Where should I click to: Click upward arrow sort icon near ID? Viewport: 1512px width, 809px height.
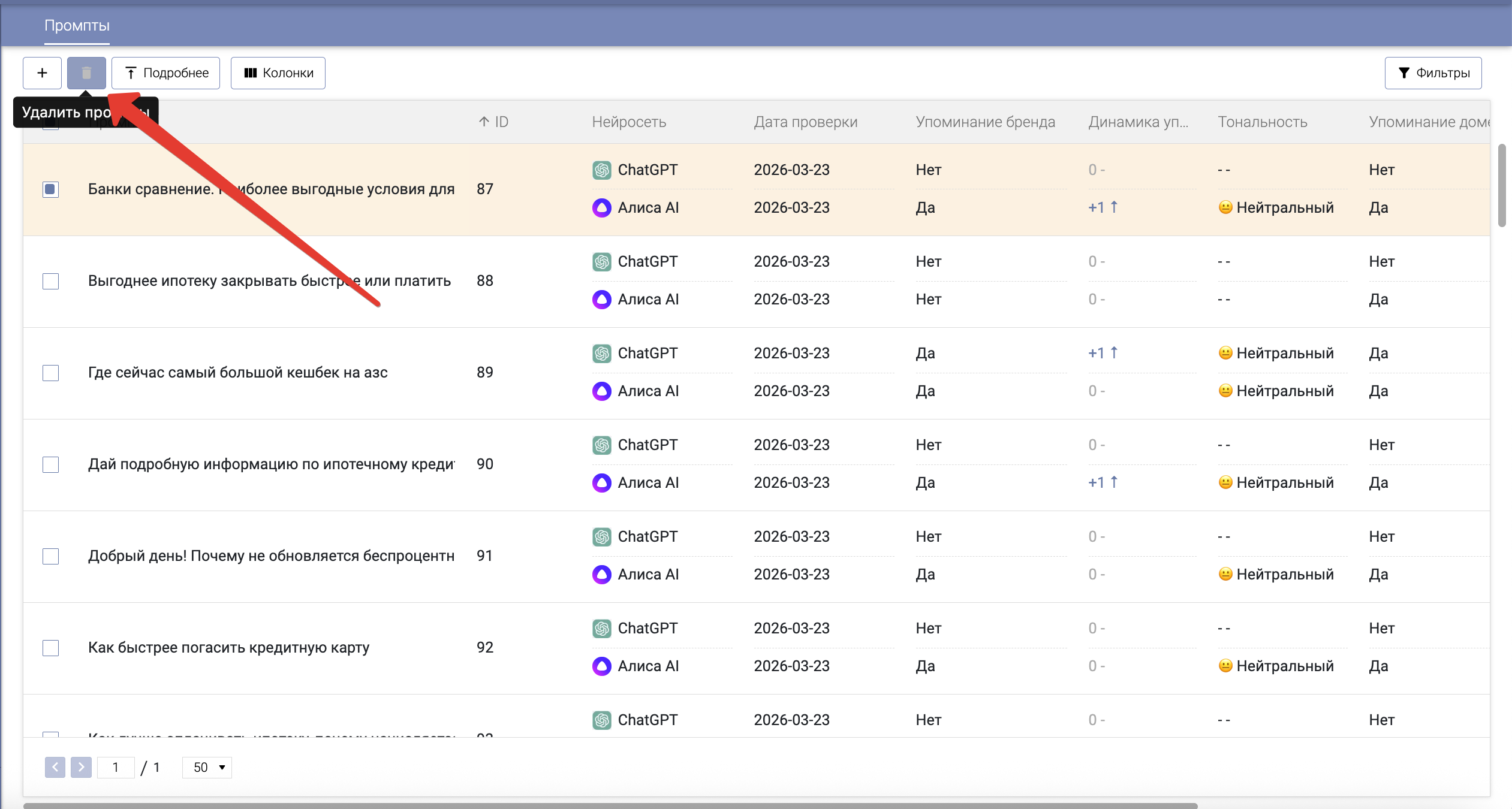pyautogui.click(x=484, y=122)
